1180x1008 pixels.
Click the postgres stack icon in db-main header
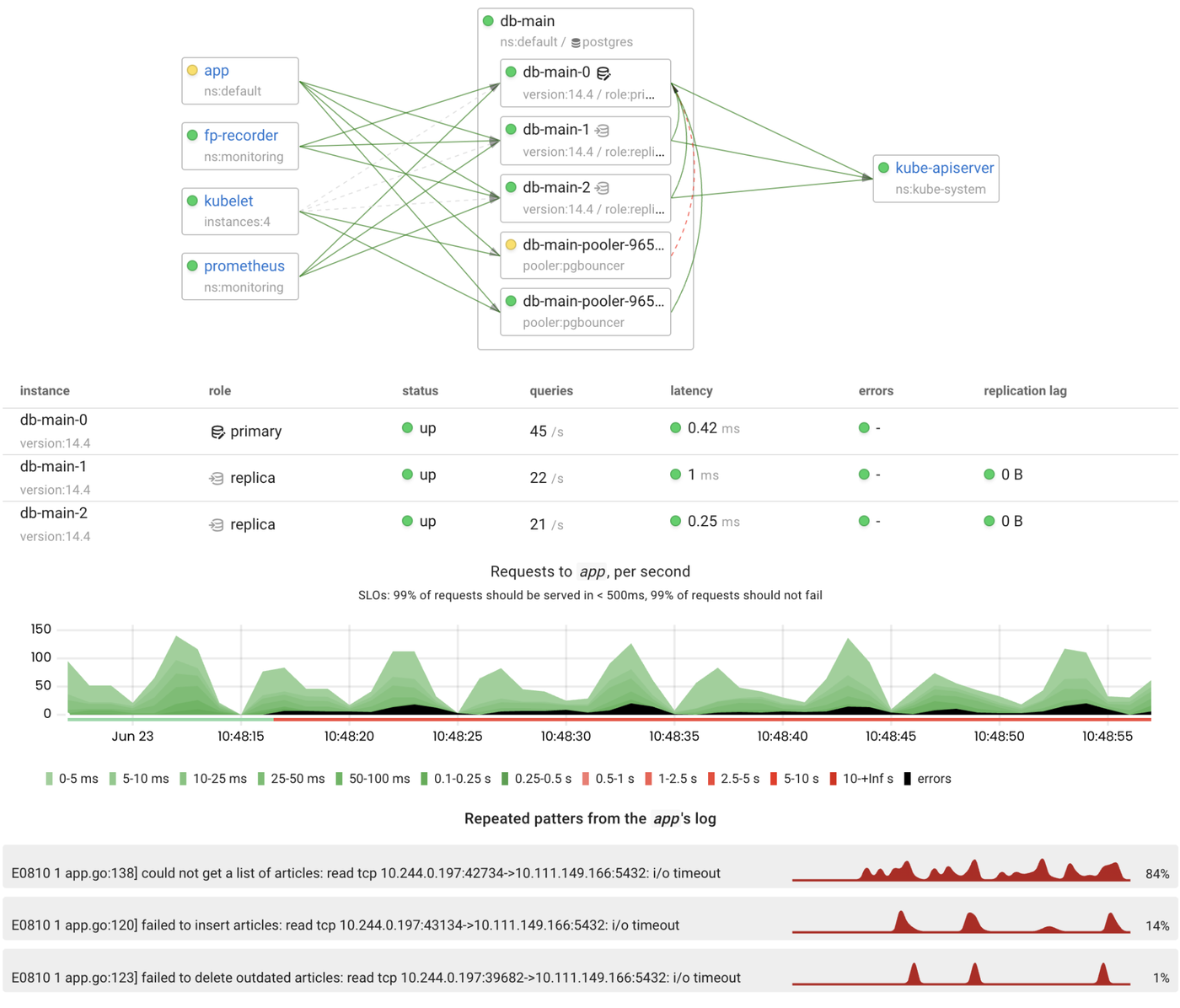(574, 41)
